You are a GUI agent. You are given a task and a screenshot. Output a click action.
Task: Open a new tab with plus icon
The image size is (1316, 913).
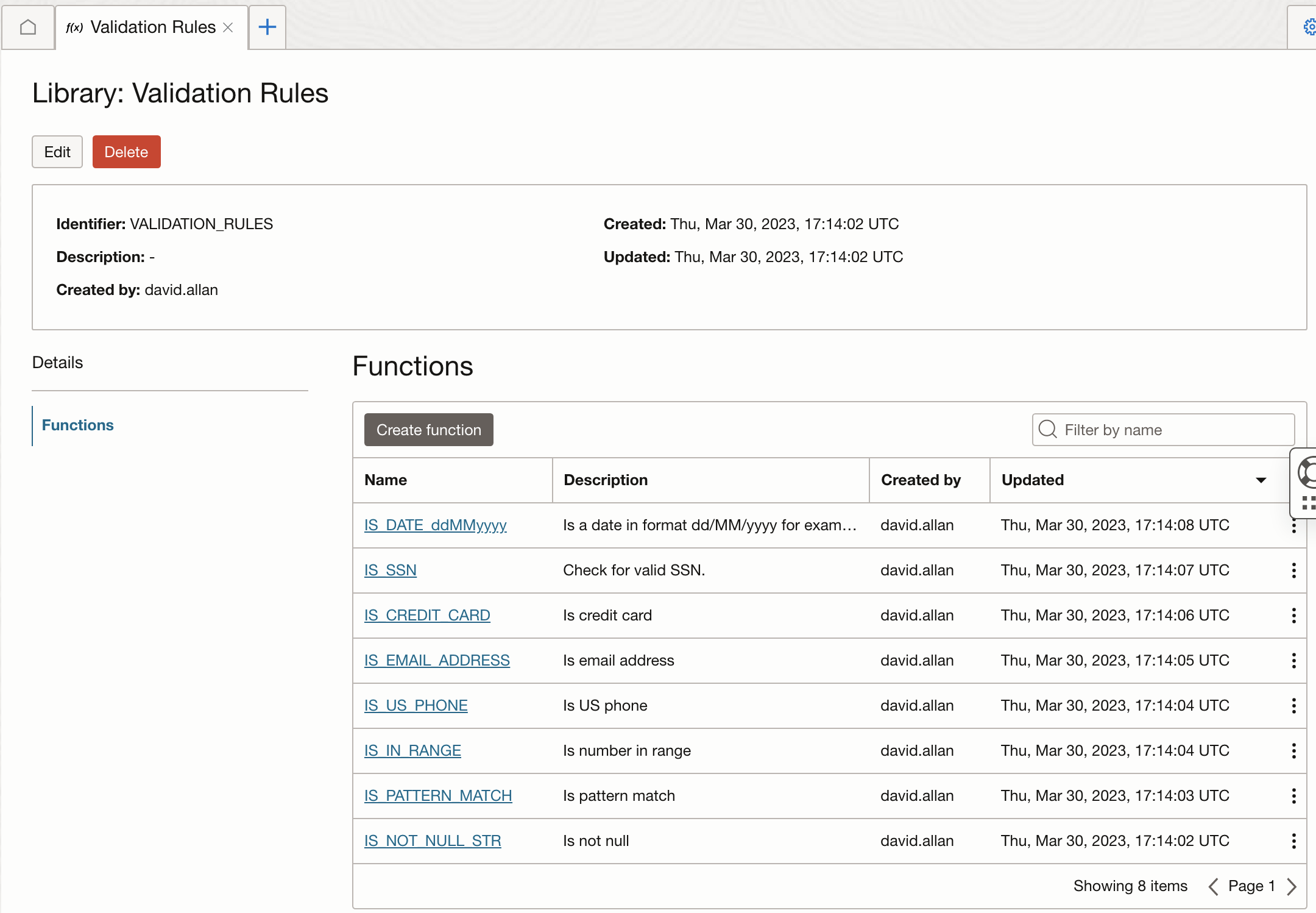(267, 27)
